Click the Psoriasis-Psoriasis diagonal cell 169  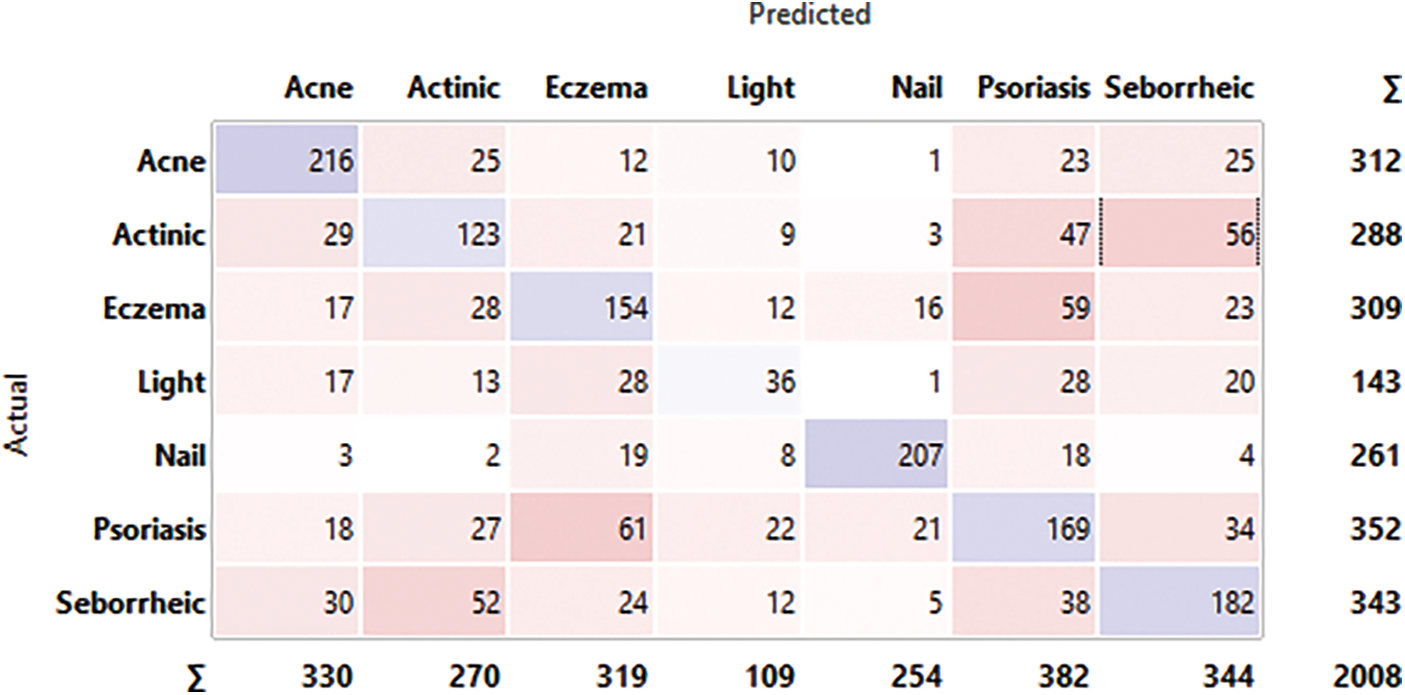[x=1025, y=529]
